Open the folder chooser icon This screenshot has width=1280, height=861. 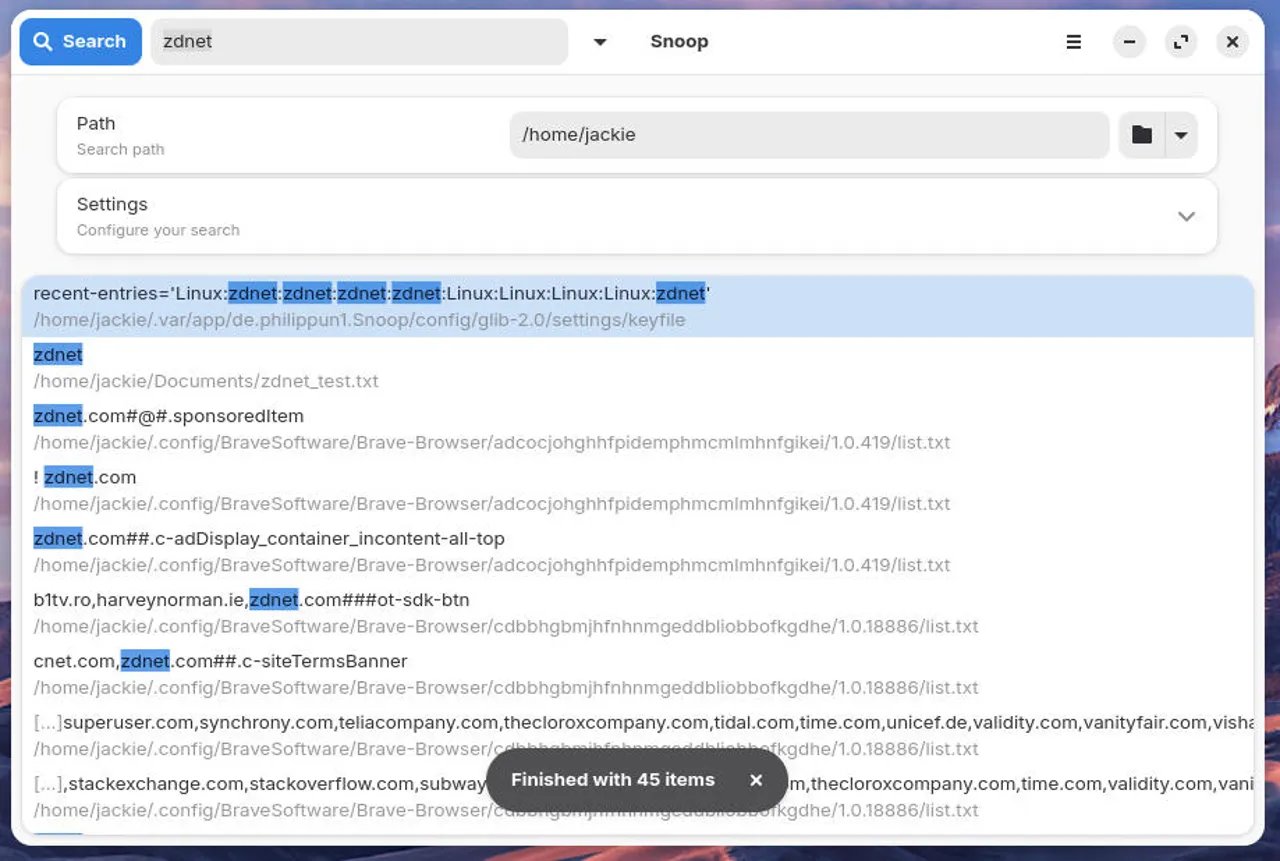pos(1142,135)
